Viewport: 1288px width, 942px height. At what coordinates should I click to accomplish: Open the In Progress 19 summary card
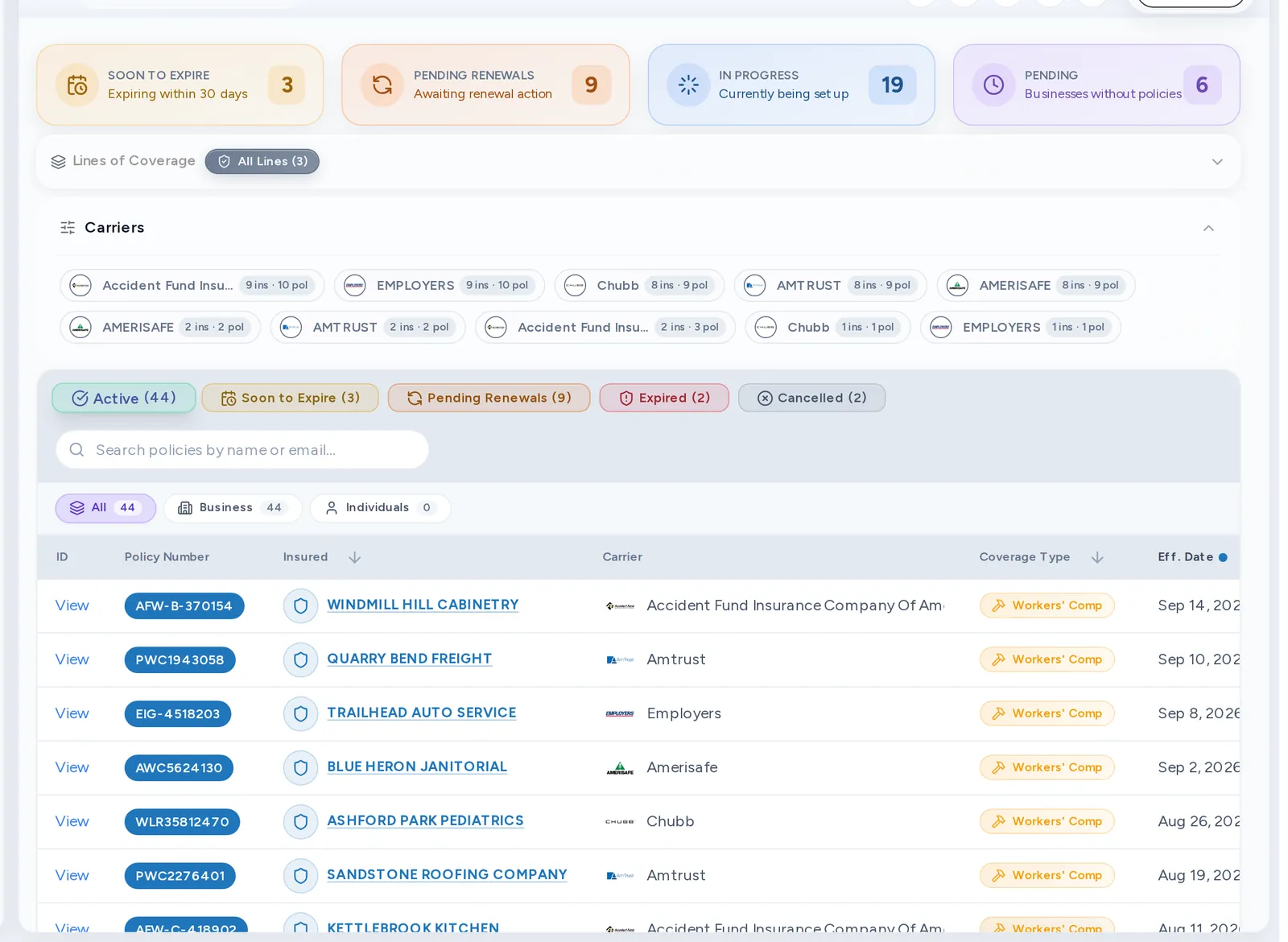click(791, 85)
